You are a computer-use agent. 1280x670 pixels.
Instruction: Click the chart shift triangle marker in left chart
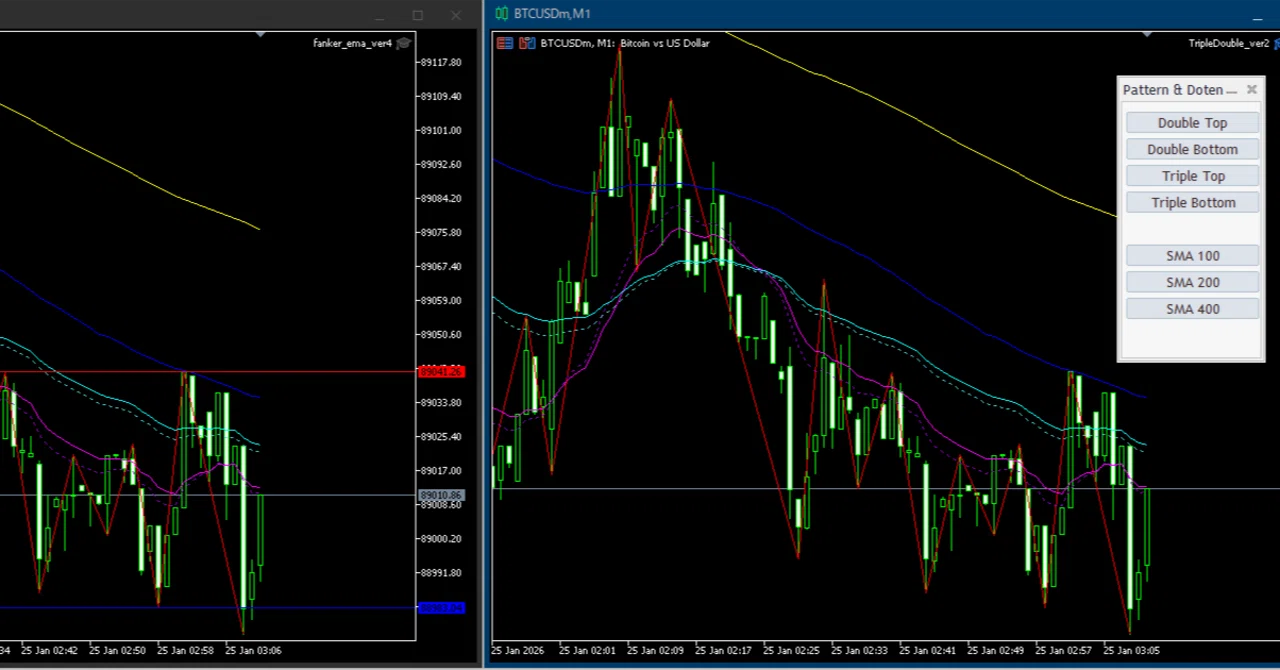(x=260, y=35)
